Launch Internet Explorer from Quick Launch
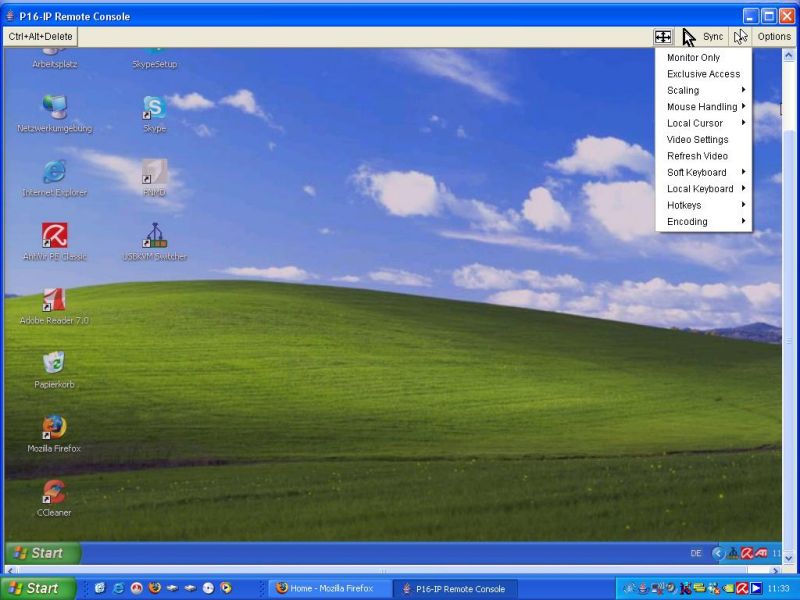 [x=118, y=588]
